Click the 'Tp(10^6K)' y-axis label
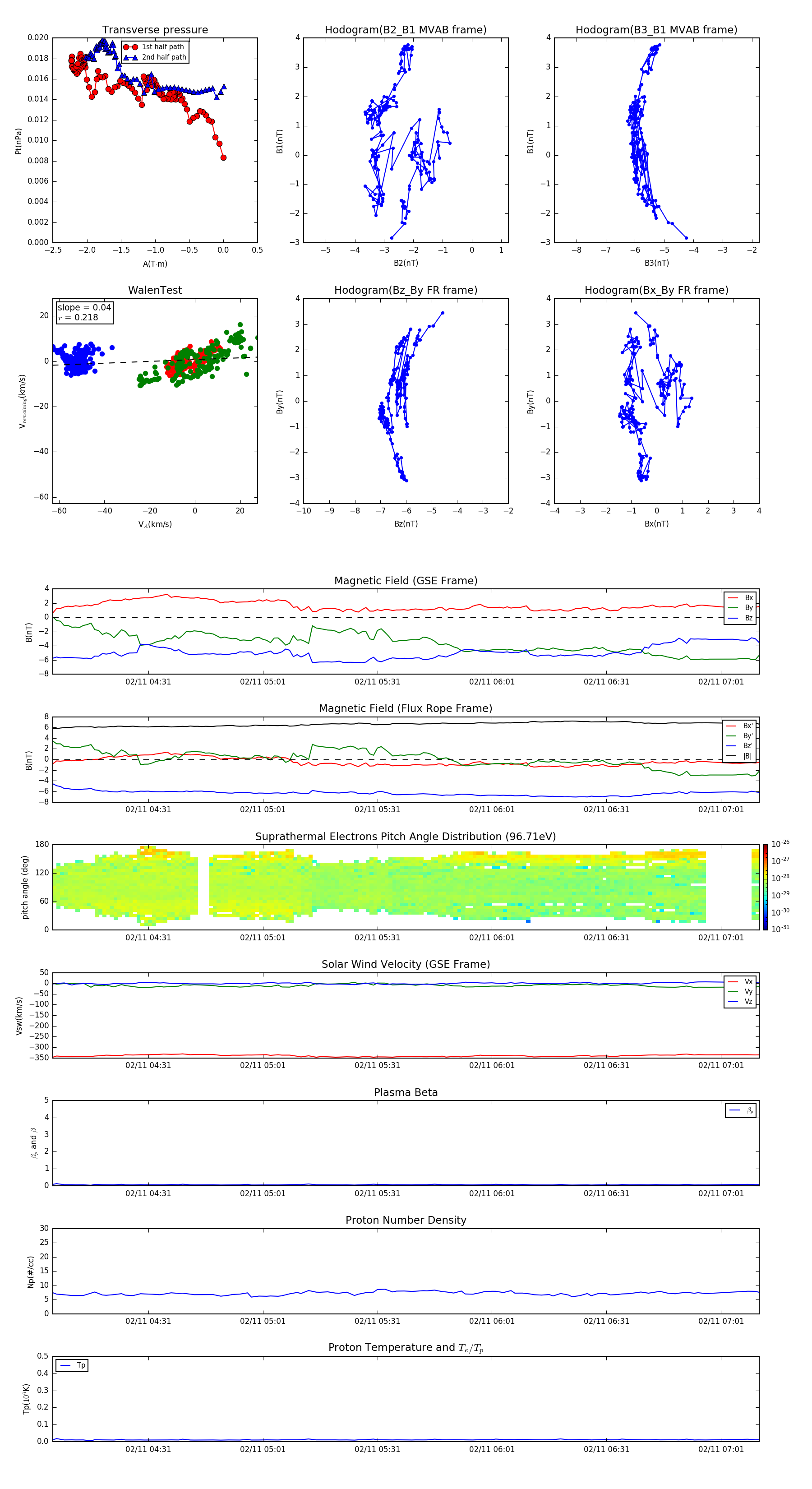The image size is (812, 1489). click(26, 1399)
